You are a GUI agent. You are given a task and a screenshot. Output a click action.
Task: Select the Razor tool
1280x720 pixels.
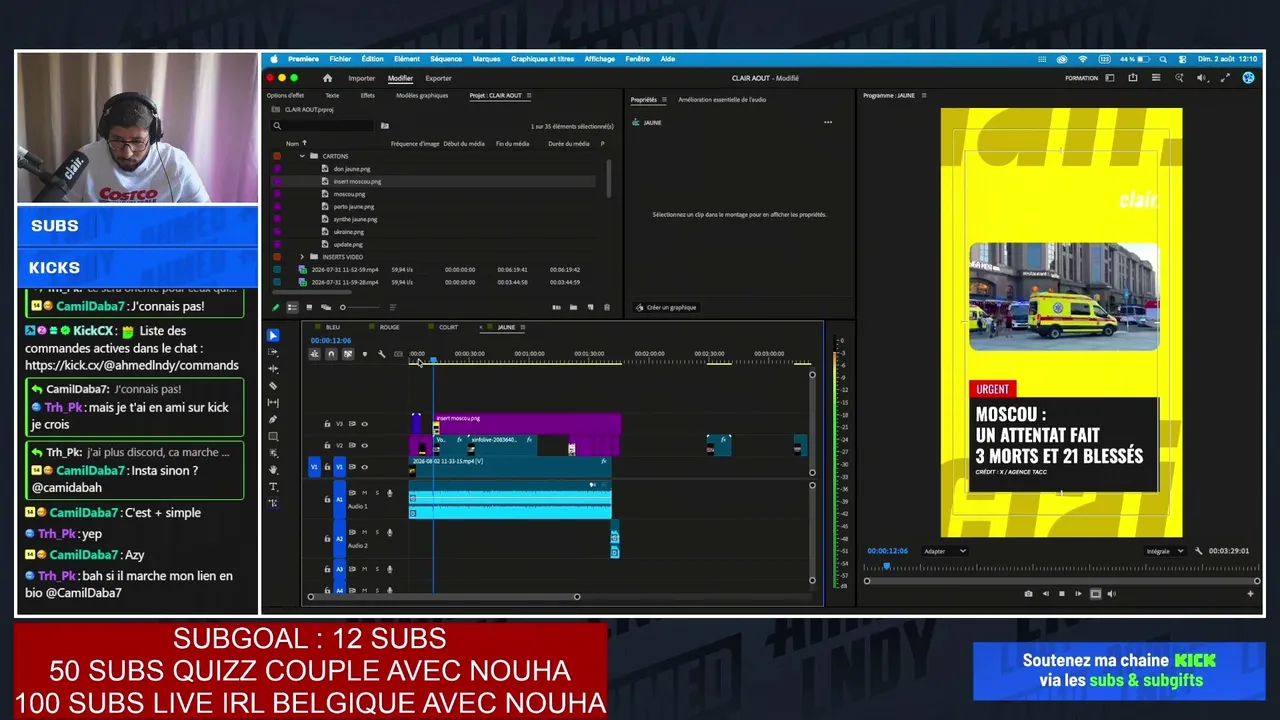273,386
